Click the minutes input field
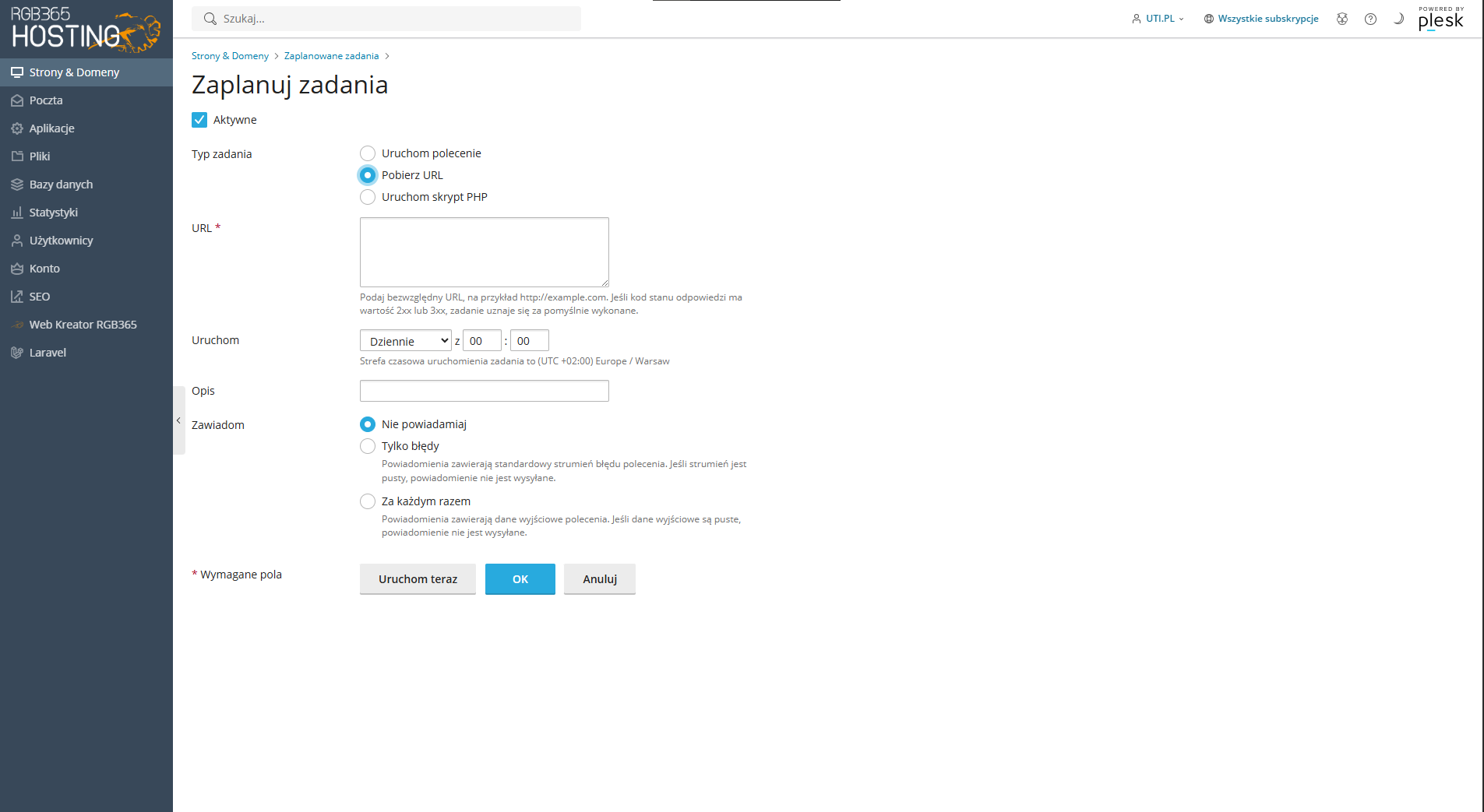This screenshot has height=812, width=1484. click(530, 341)
